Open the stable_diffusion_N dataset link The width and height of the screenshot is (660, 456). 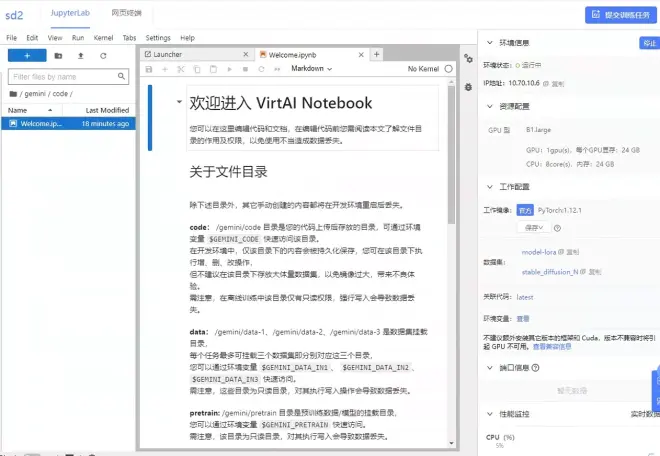[x=550, y=272]
